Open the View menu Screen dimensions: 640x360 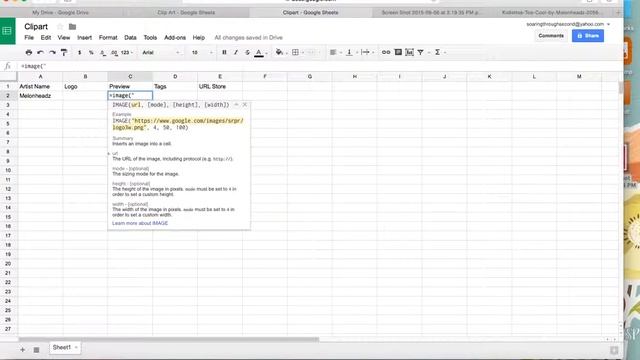pos(64,38)
